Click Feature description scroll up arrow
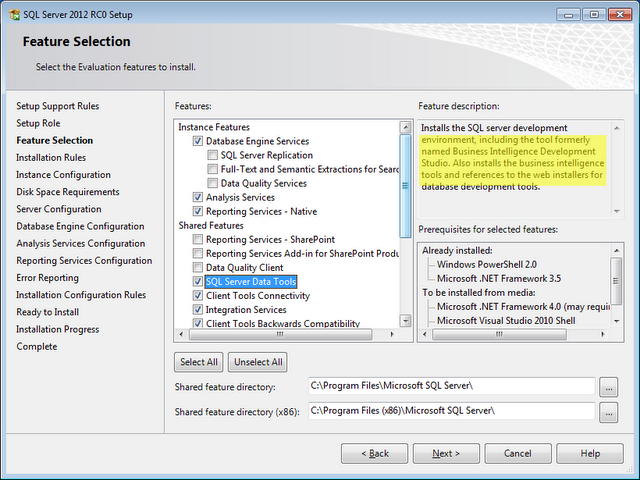Viewport: 640px width, 480px height. point(617,128)
